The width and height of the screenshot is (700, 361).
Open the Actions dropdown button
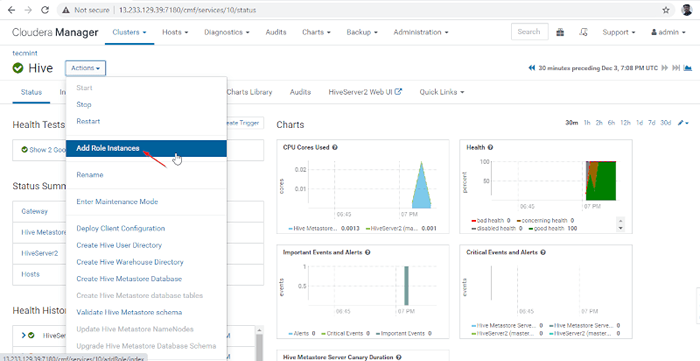(x=85, y=68)
